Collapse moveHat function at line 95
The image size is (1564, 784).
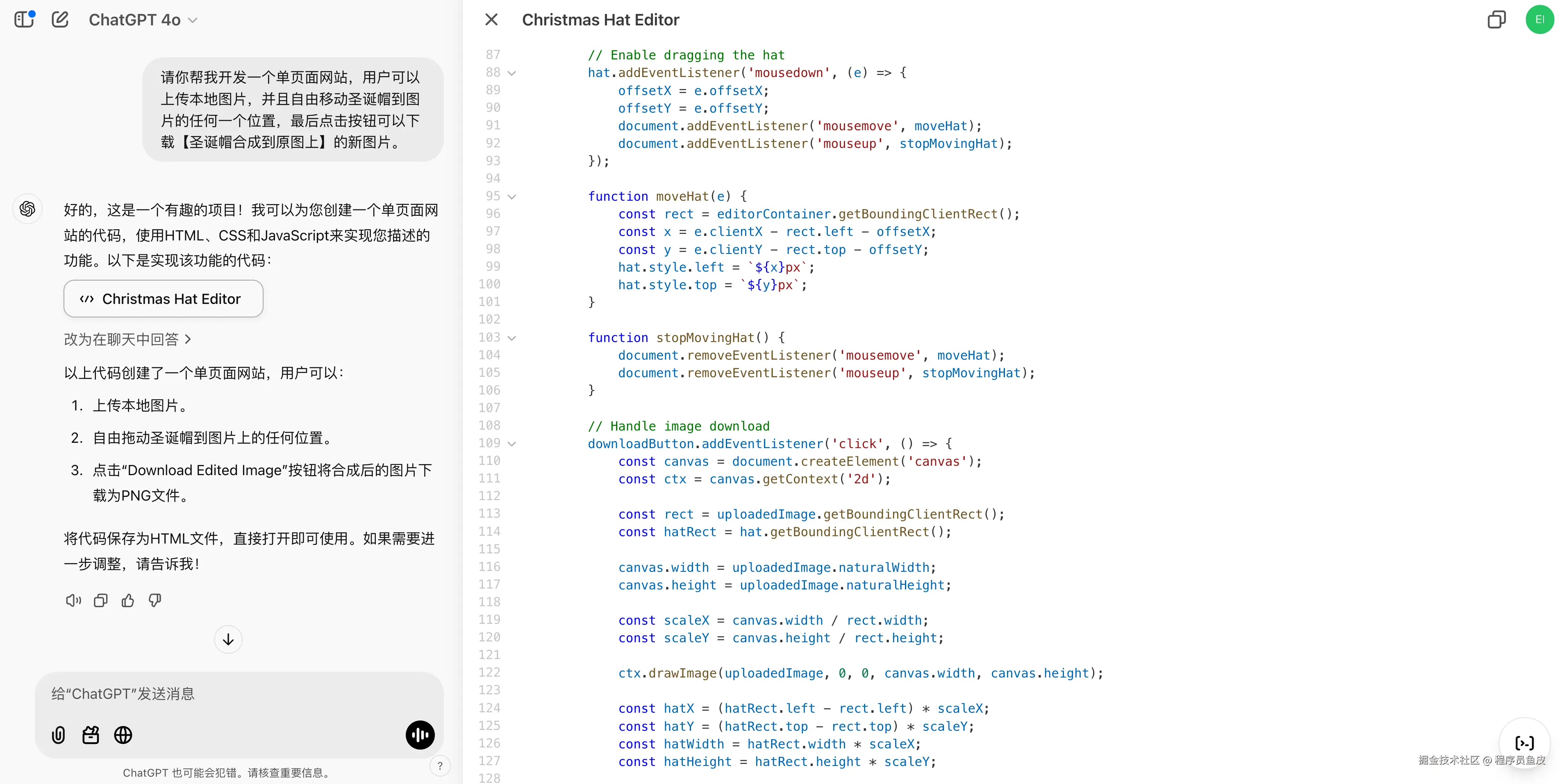tap(512, 197)
